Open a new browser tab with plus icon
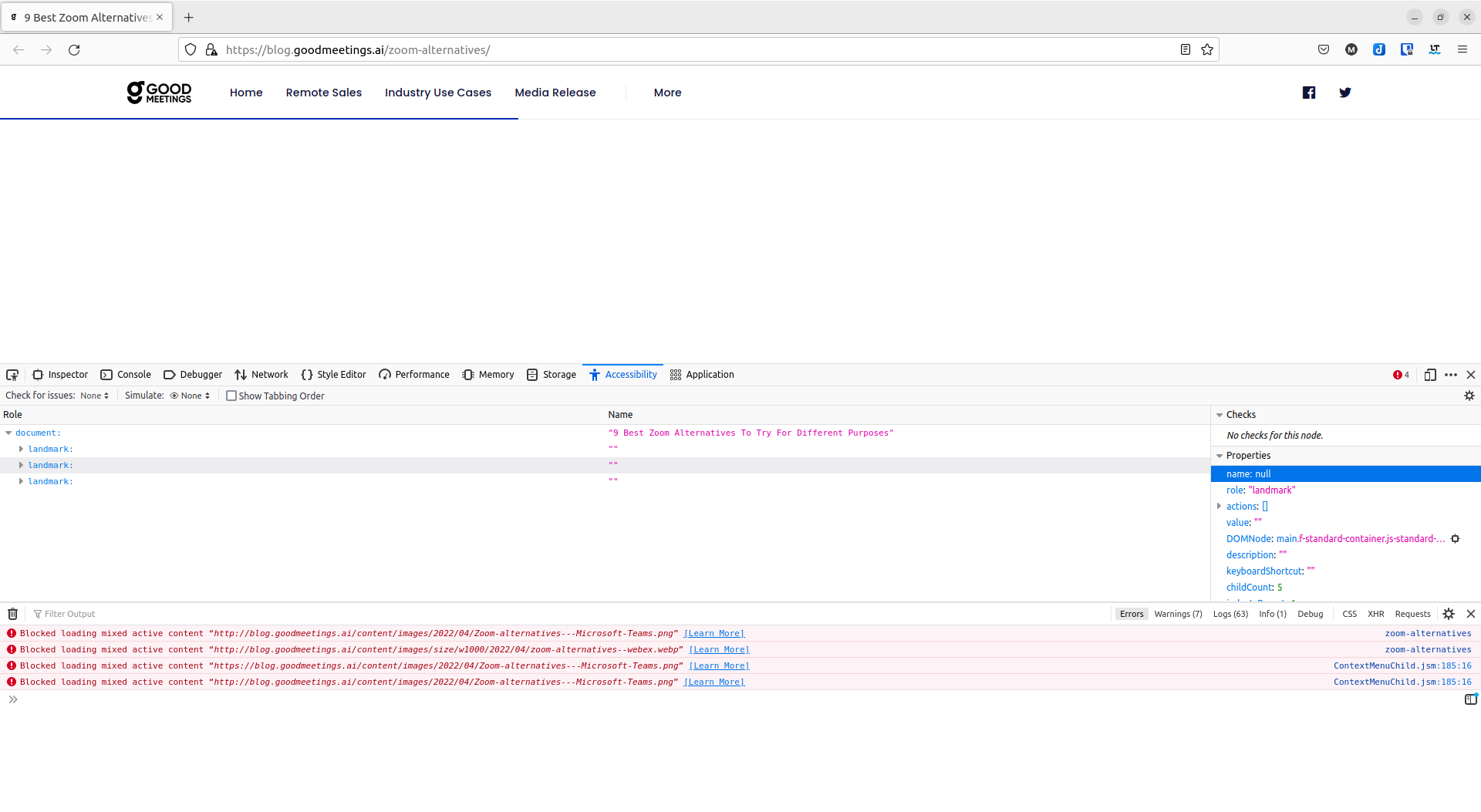1481x812 pixels. coord(189,18)
